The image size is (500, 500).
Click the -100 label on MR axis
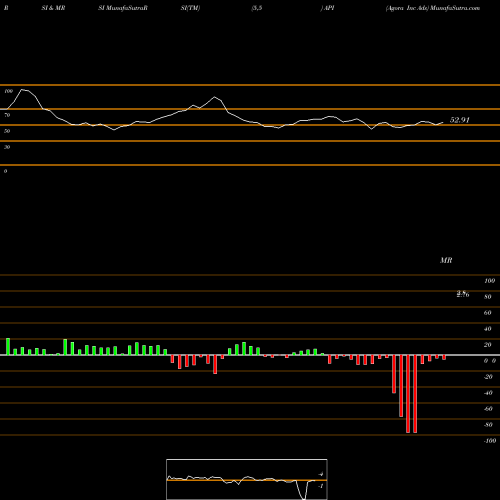point(490,441)
